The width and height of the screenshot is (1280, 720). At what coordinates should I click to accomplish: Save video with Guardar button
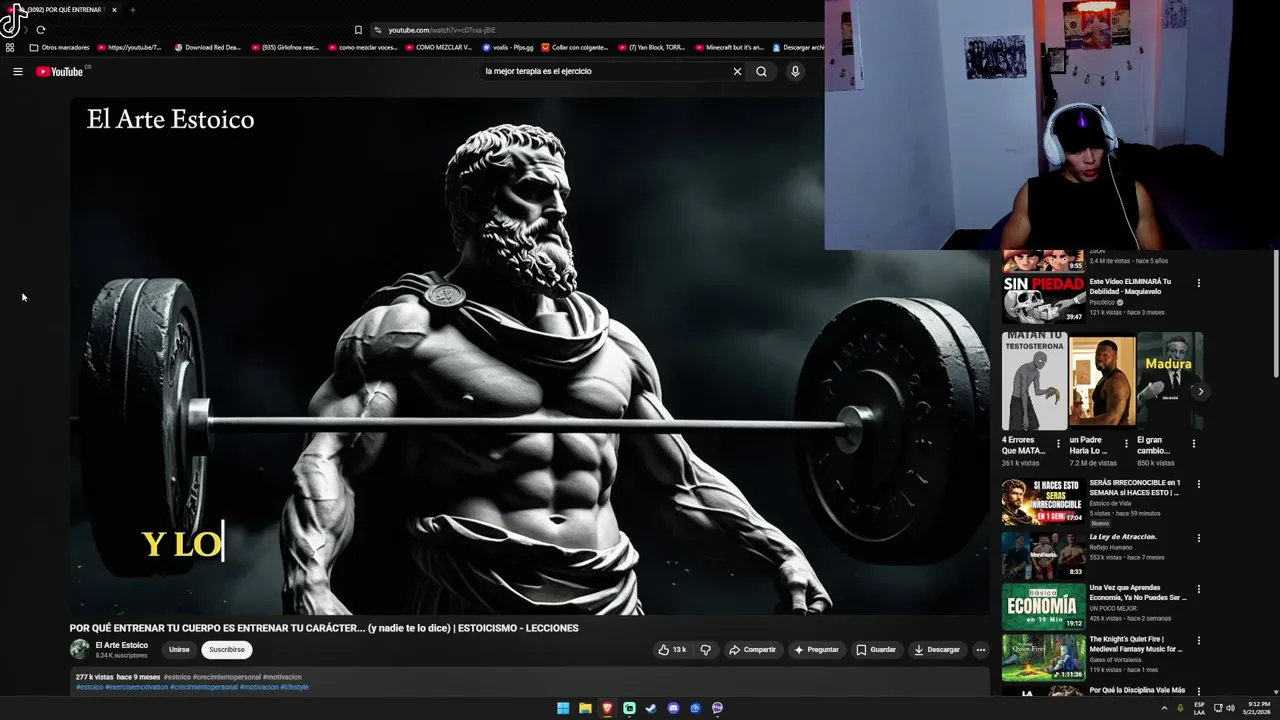click(876, 650)
